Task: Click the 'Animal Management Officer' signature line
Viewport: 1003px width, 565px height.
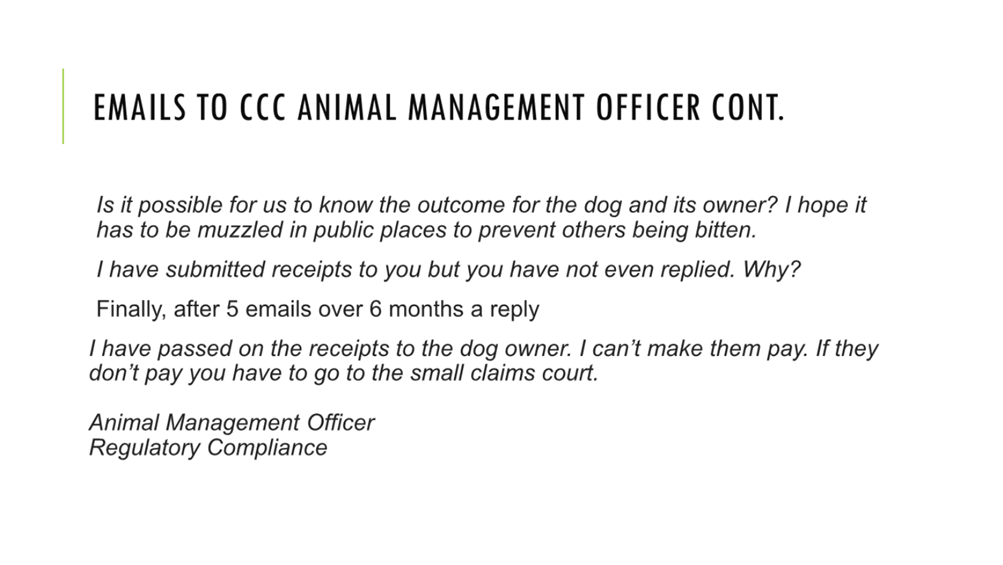Action: [x=232, y=423]
